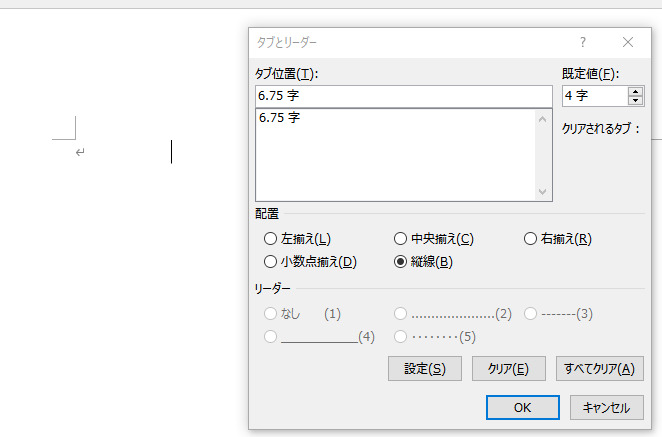Screen dimensions: 662x437
Task: Click the help question mark icon
Action: click(582, 43)
